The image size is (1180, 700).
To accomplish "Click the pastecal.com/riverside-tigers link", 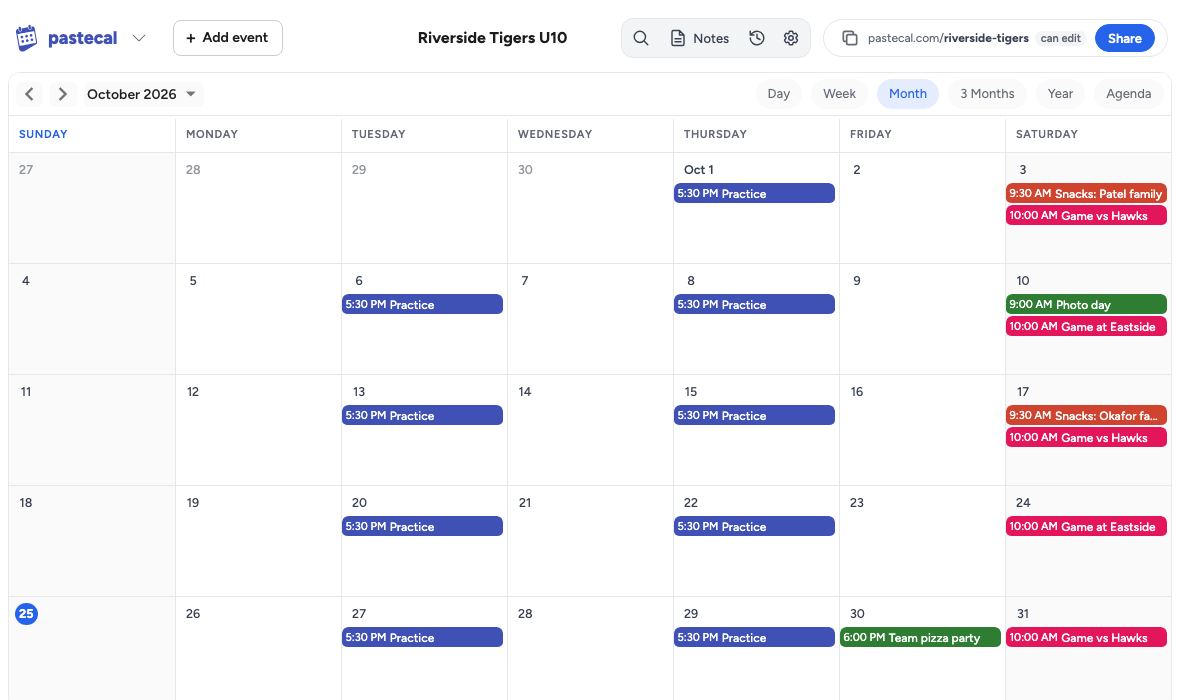I will tap(948, 38).
